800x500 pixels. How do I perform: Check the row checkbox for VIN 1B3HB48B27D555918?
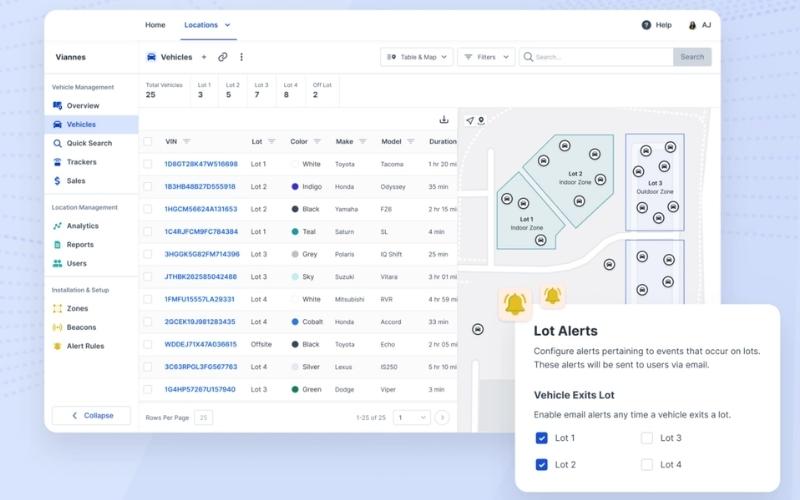(147, 187)
